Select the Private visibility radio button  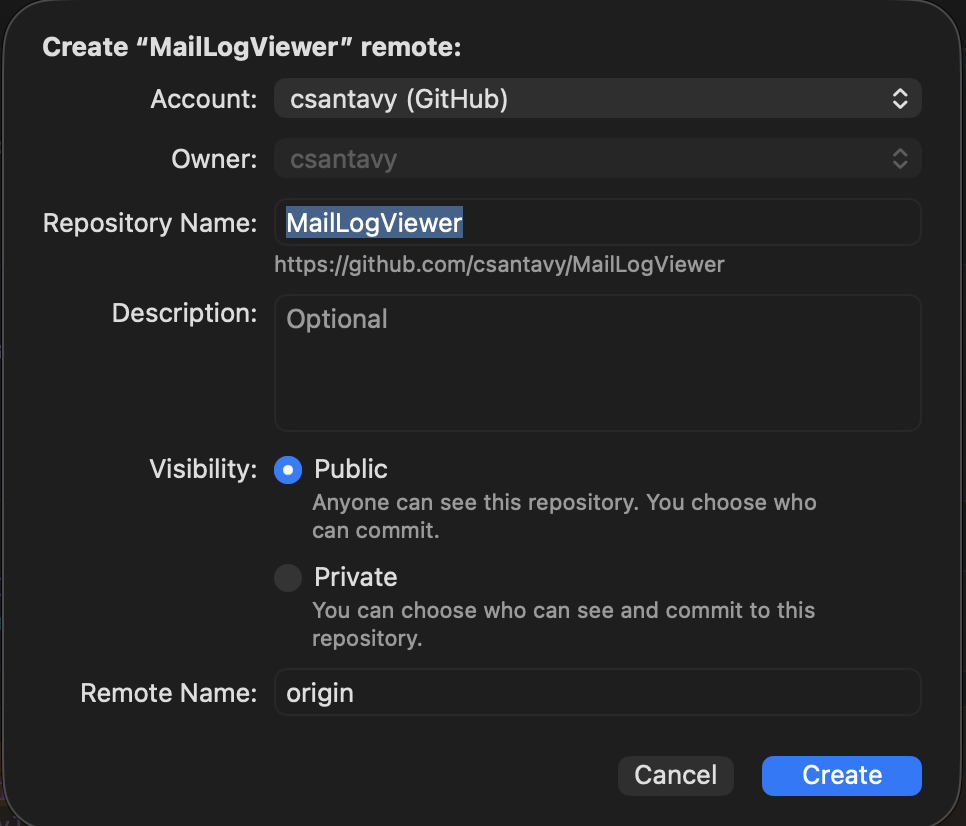point(288,578)
